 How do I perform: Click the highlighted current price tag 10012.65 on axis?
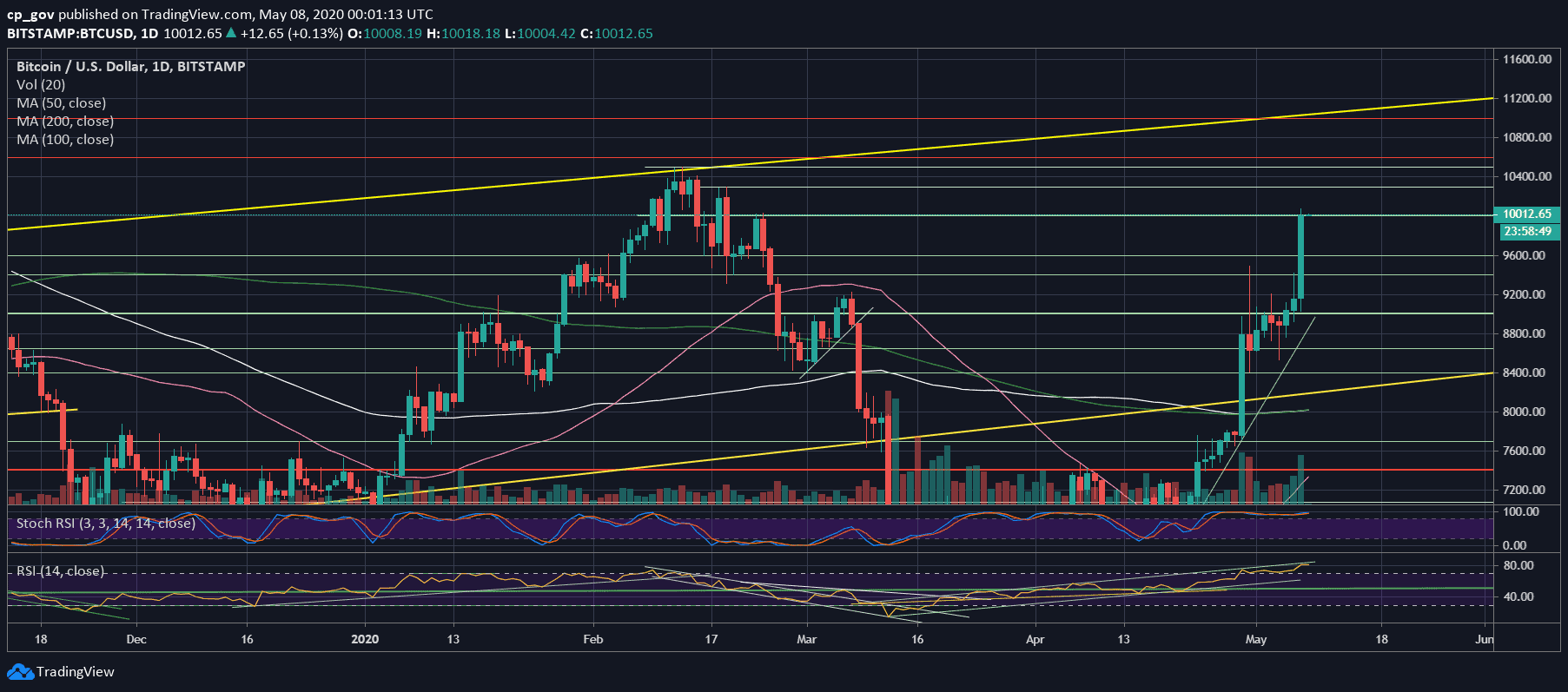point(1529,214)
